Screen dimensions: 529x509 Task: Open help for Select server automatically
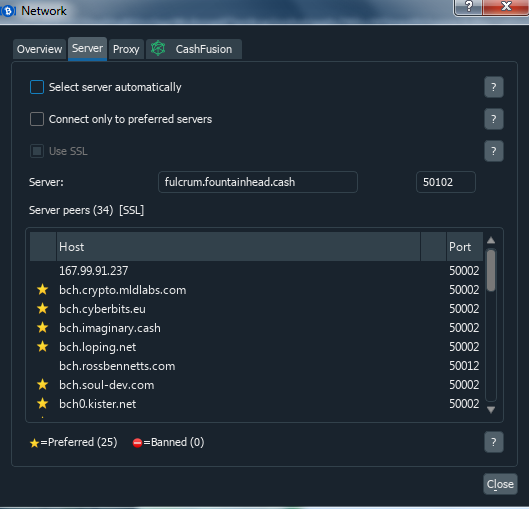click(494, 87)
